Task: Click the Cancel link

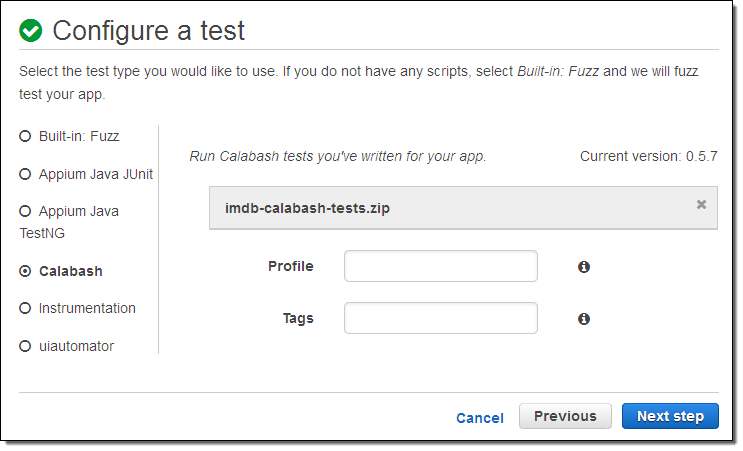Action: click(480, 418)
